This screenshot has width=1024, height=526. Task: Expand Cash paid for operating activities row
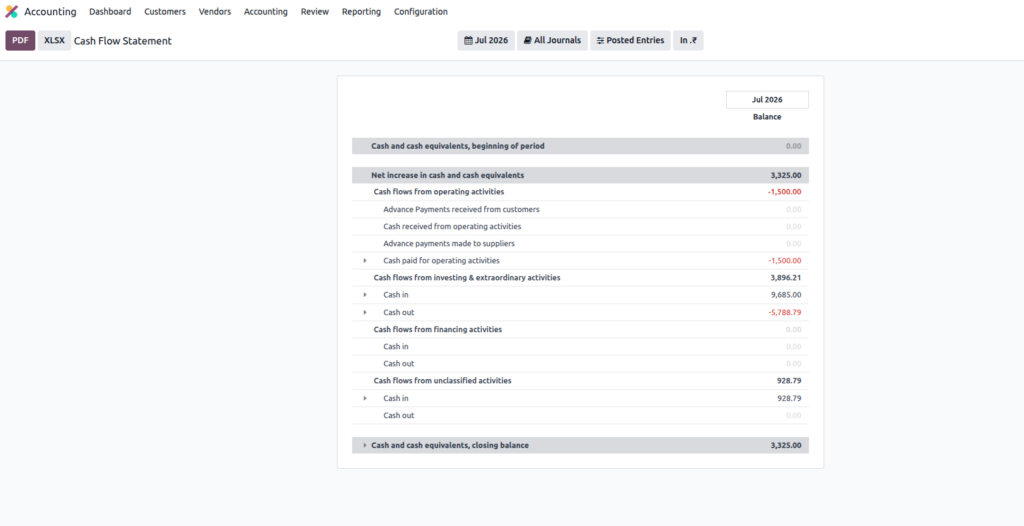click(x=365, y=261)
